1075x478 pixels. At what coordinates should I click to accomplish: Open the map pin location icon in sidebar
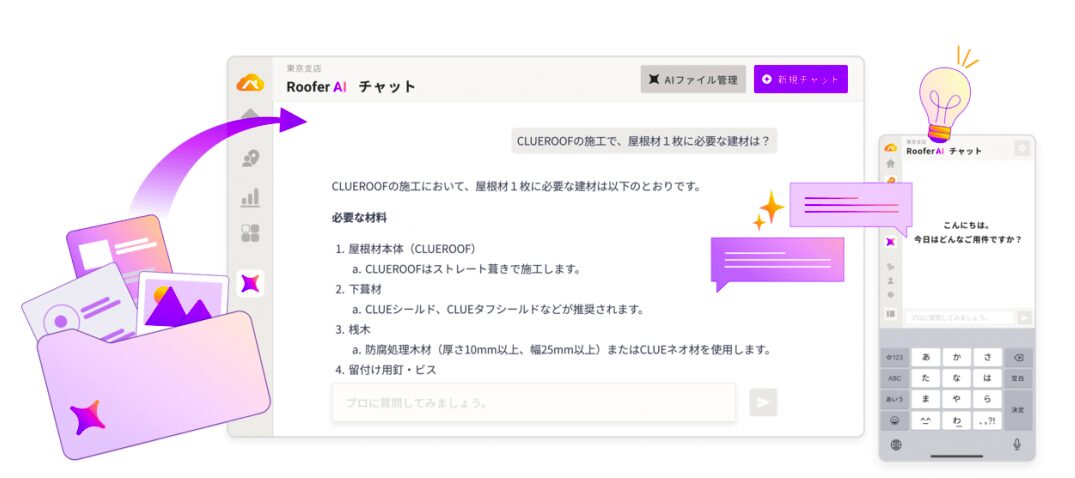tap(250, 158)
